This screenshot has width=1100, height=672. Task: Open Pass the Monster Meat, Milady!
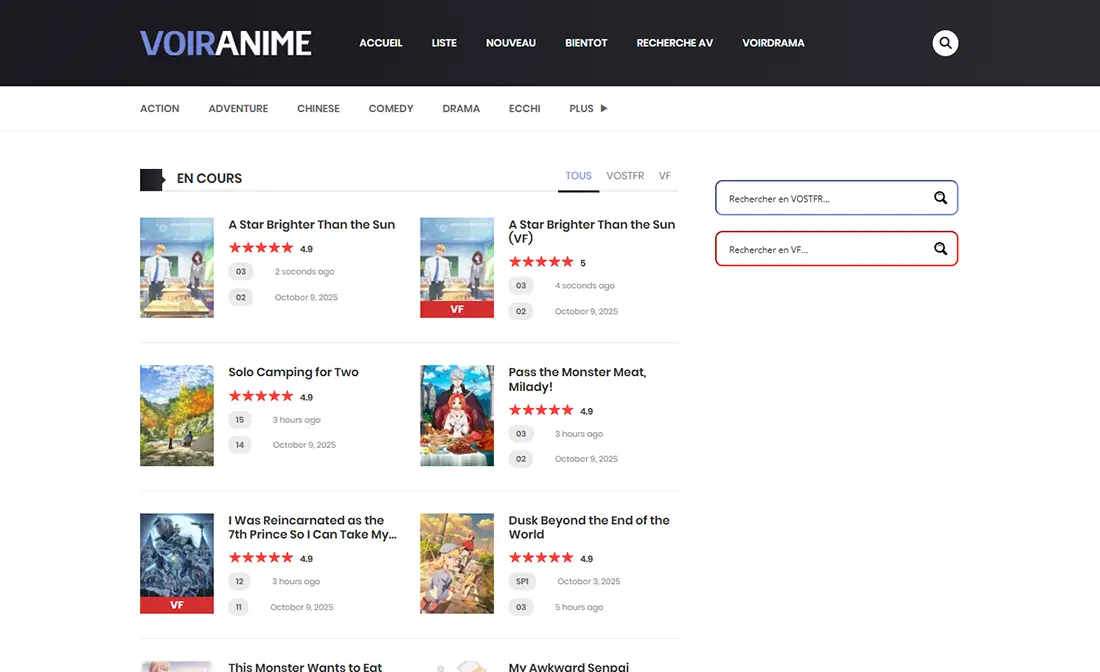577,379
